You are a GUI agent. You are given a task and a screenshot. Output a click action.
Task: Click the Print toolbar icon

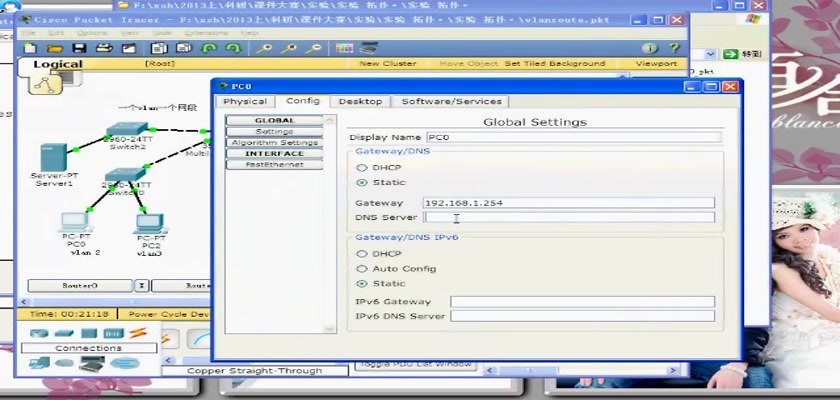tap(104, 49)
